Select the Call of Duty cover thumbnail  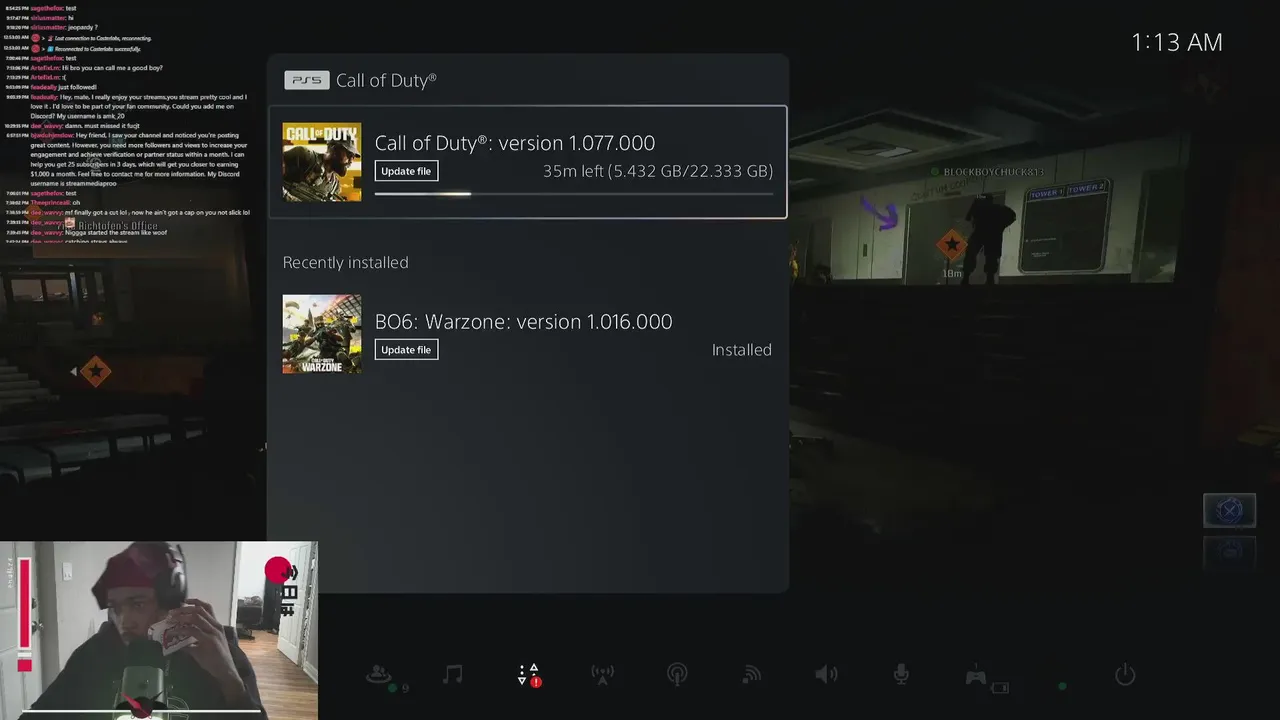pyautogui.click(x=322, y=162)
